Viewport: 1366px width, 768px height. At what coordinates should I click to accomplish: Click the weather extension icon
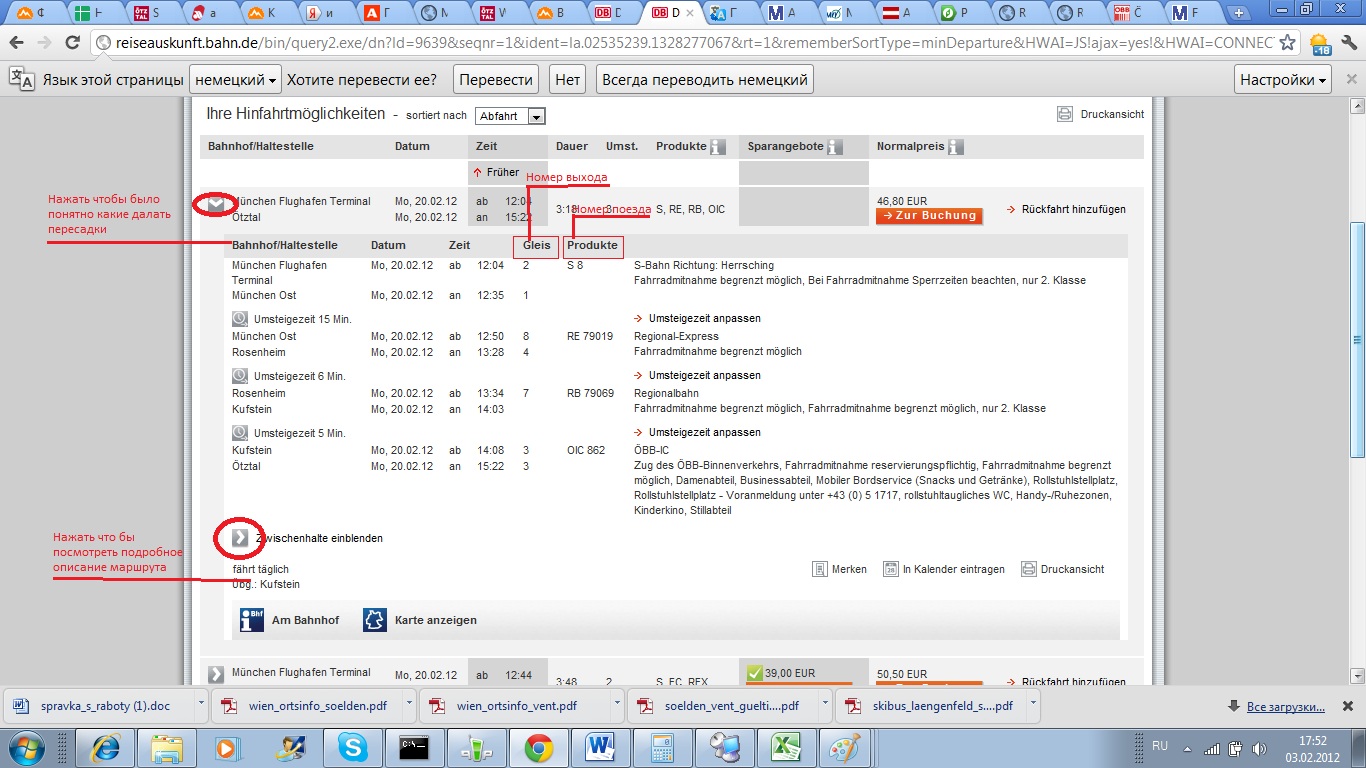(x=1320, y=44)
